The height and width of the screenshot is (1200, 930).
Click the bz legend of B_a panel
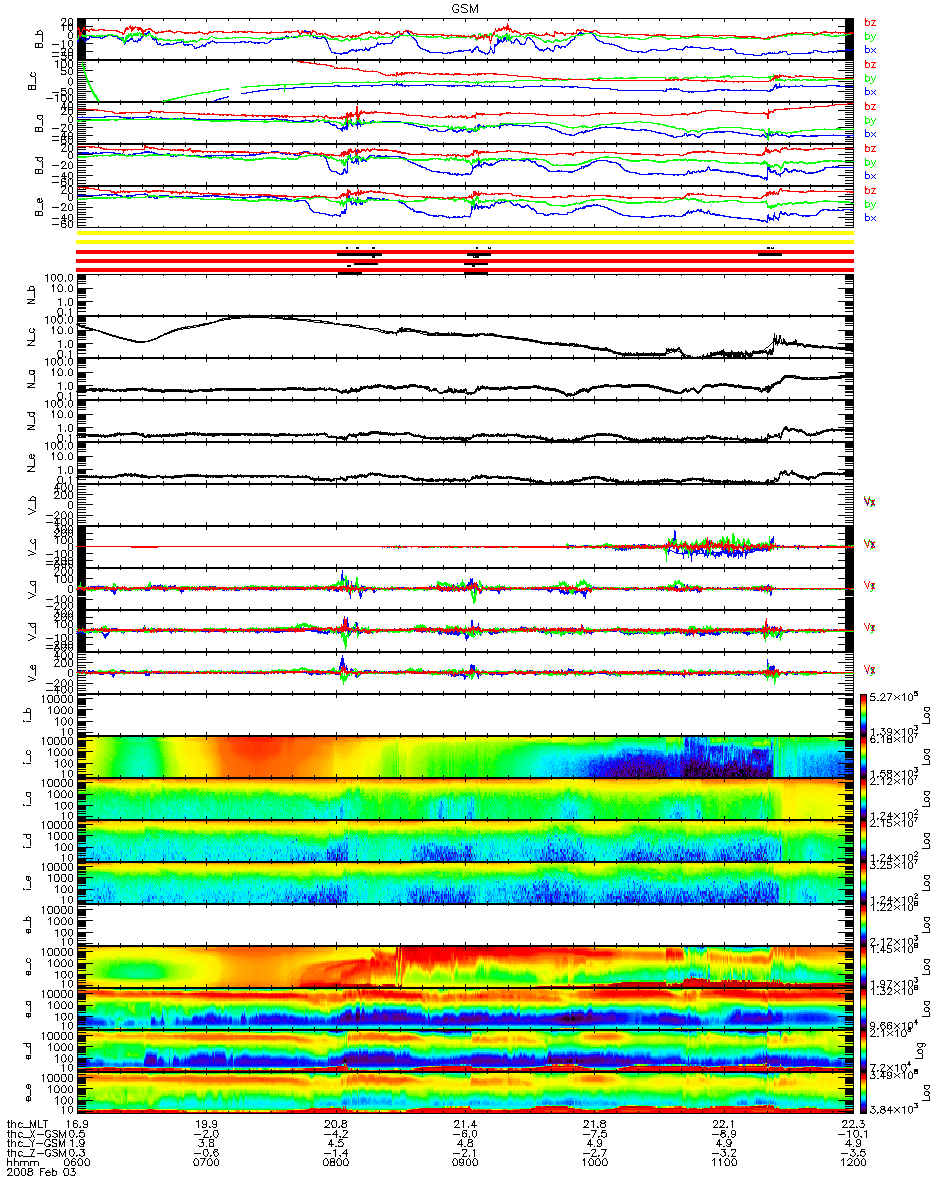point(870,106)
